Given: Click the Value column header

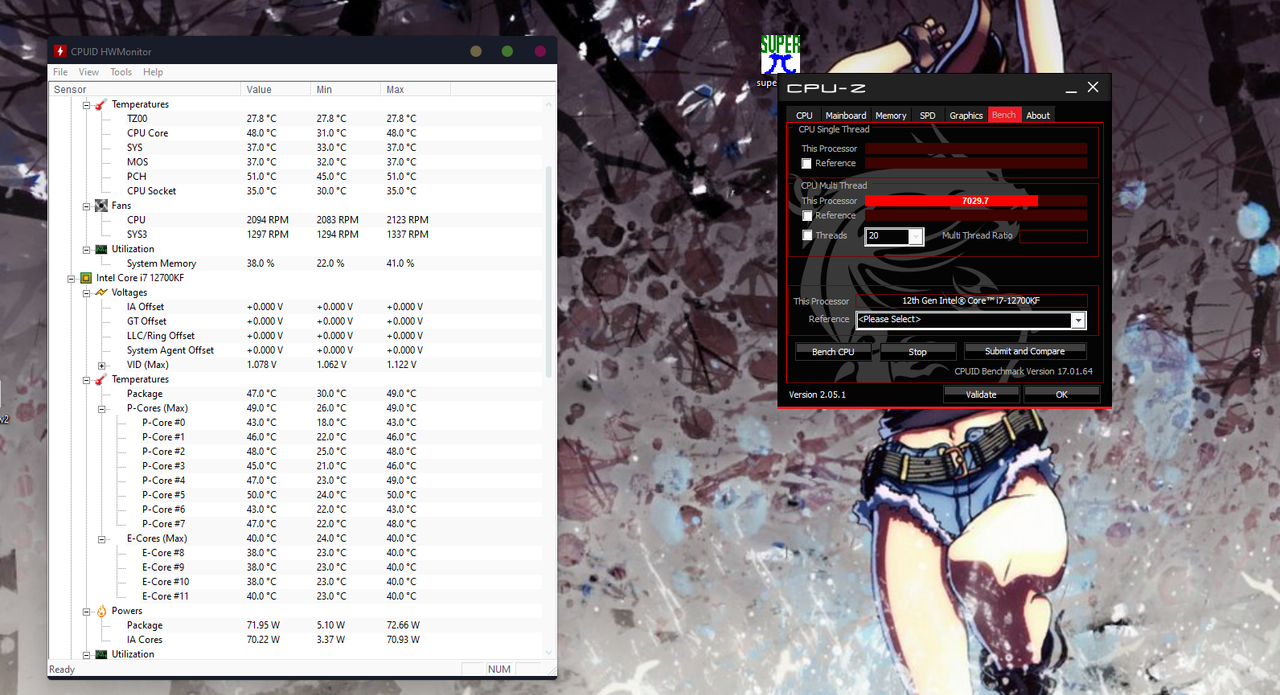Looking at the screenshot, I should 276,89.
